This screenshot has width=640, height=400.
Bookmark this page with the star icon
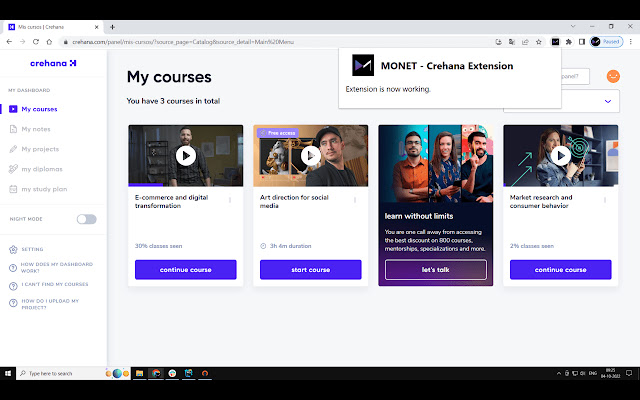tap(539, 42)
